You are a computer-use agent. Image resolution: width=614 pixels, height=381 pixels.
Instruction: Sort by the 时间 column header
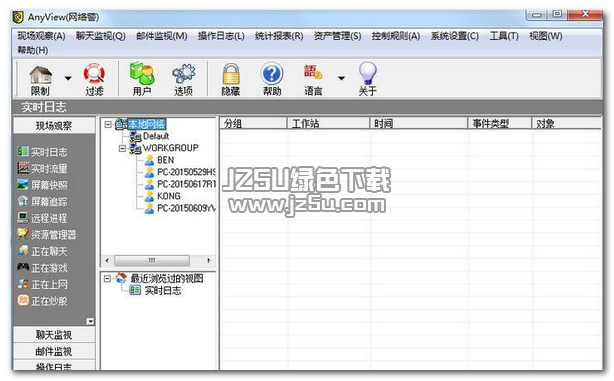point(419,124)
